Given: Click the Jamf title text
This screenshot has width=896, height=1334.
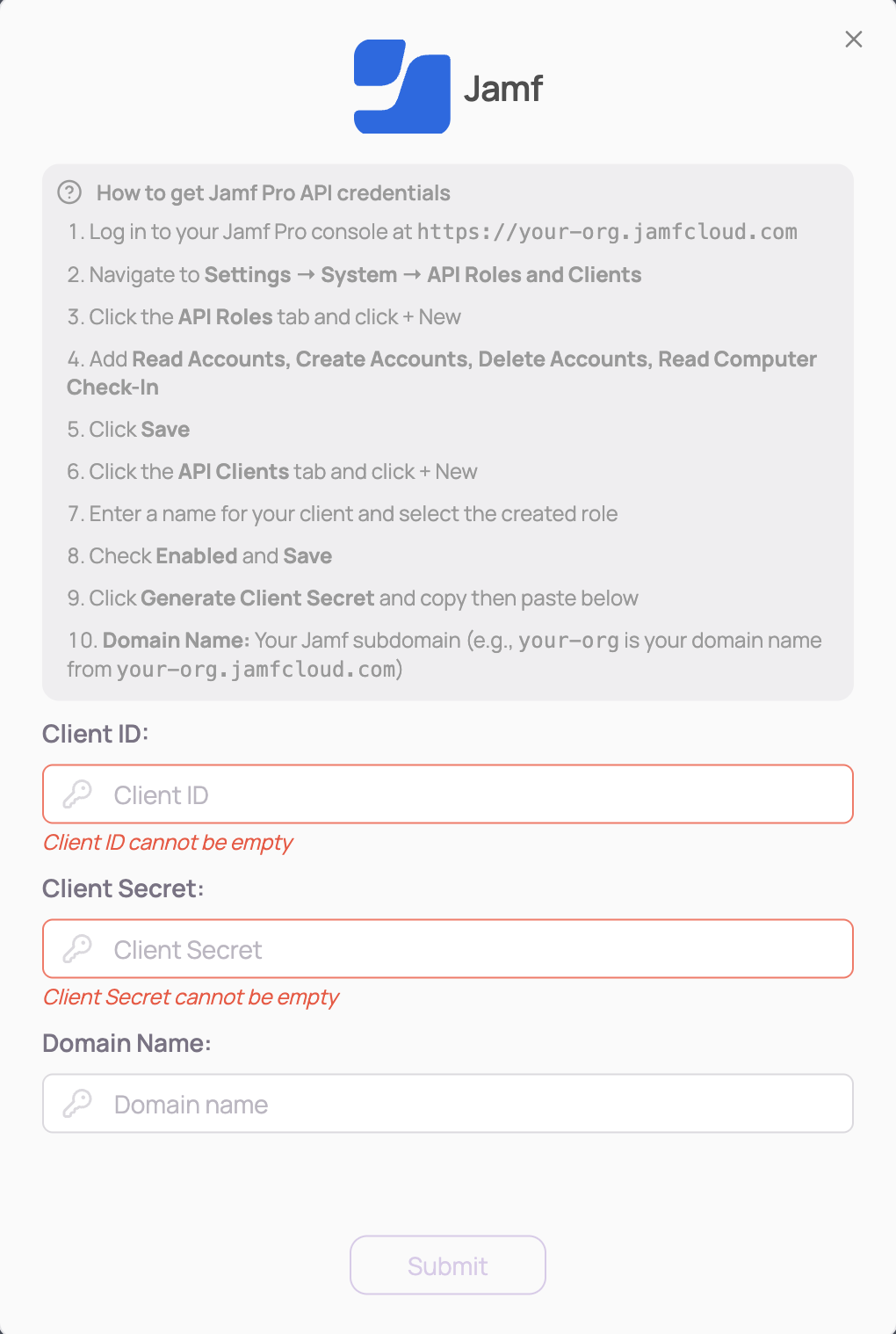Looking at the screenshot, I should (502, 89).
